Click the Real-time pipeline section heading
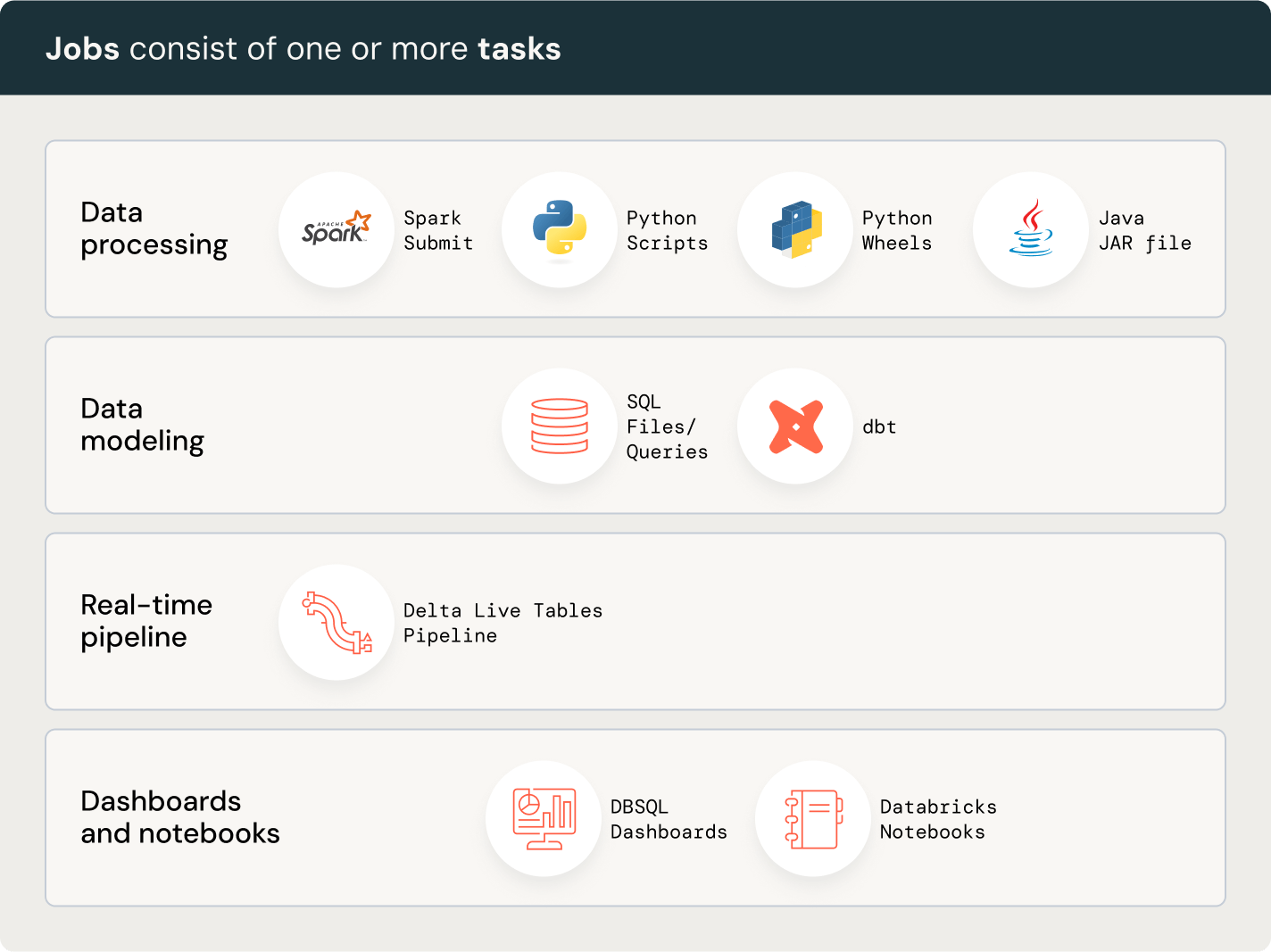 (146, 621)
